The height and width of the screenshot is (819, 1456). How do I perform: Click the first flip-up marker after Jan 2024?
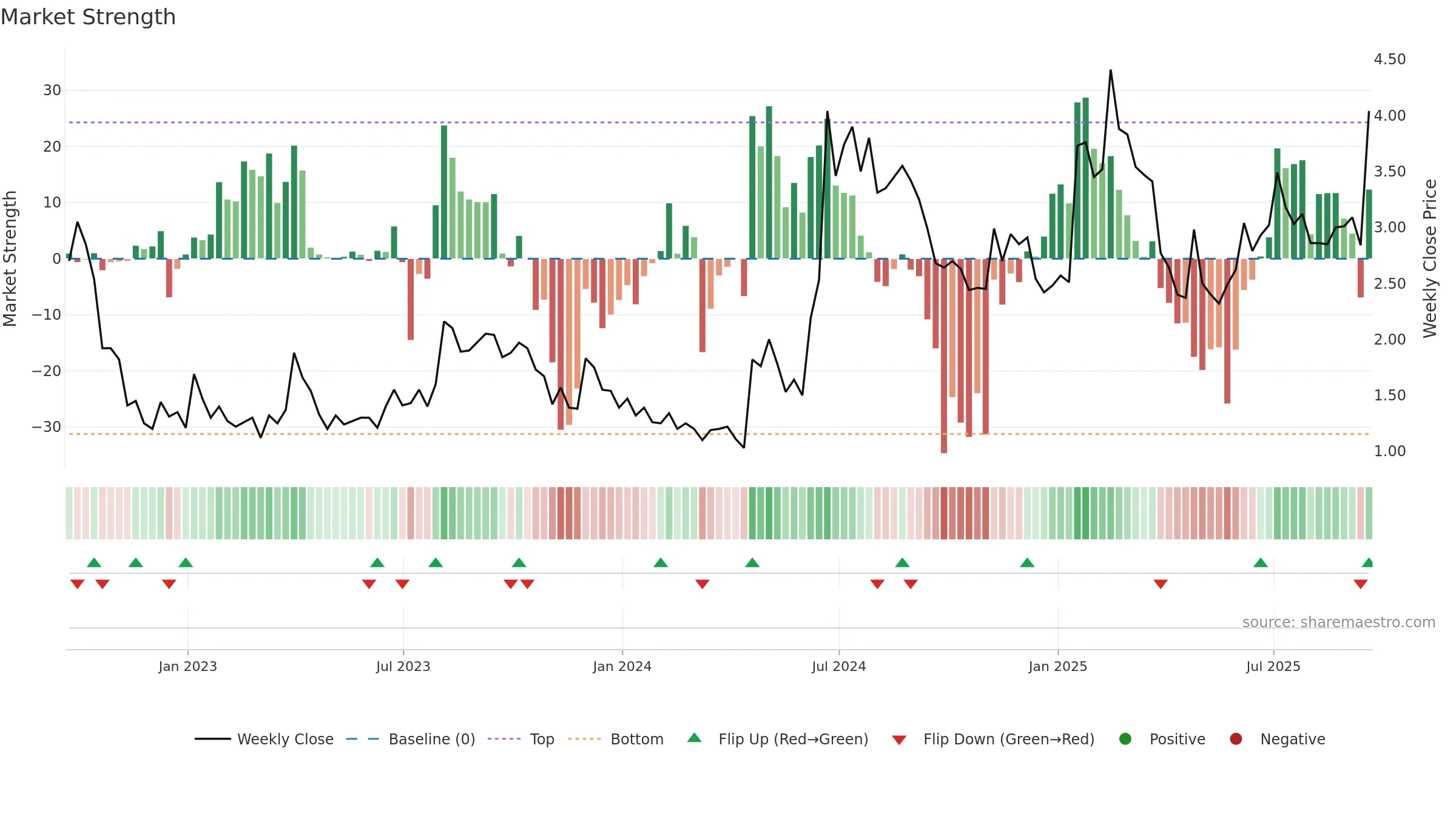pyautogui.click(x=660, y=562)
